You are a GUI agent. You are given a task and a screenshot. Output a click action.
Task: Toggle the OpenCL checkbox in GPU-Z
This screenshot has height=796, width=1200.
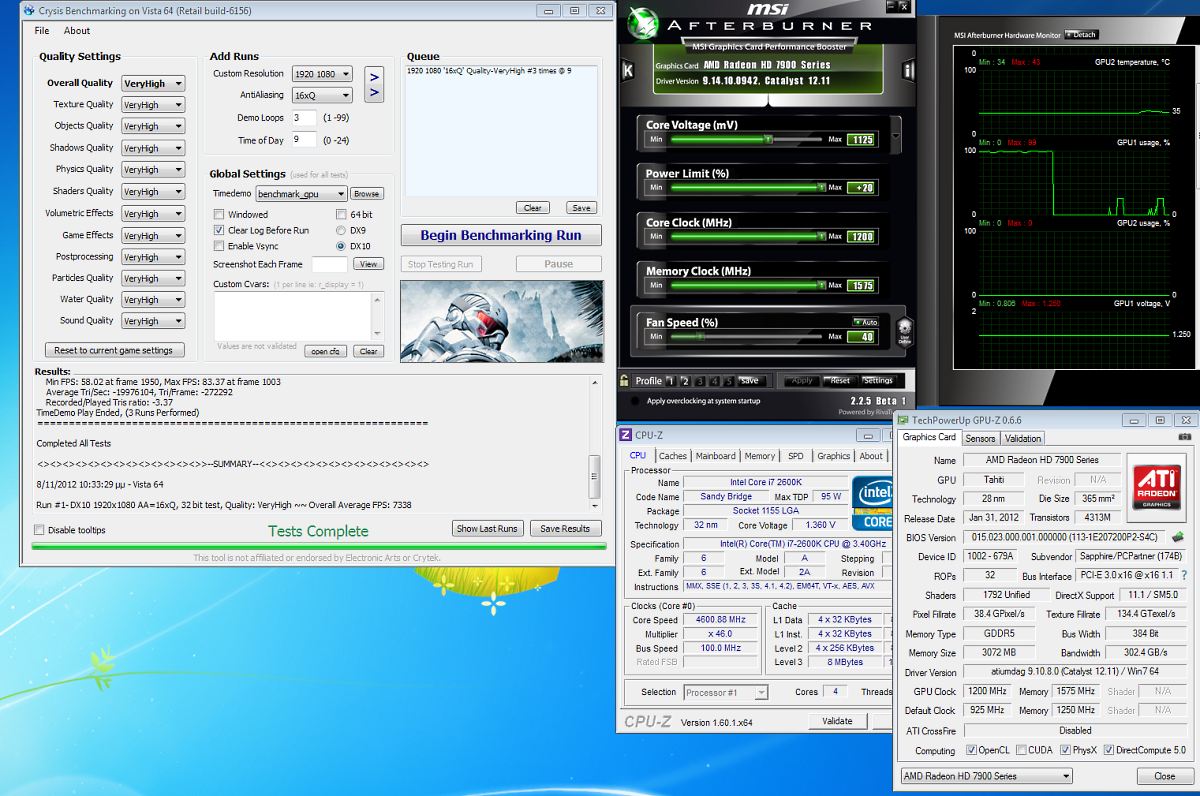click(972, 750)
